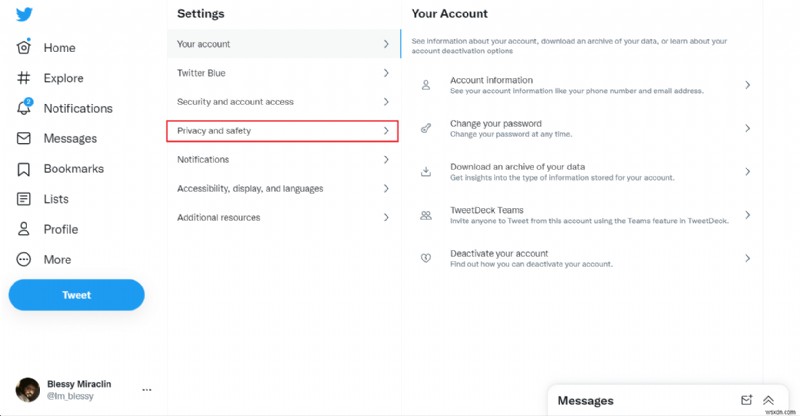The image size is (800, 416).
Task: Open the Bookmarks icon in sidebar
Action: pos(24,169)
